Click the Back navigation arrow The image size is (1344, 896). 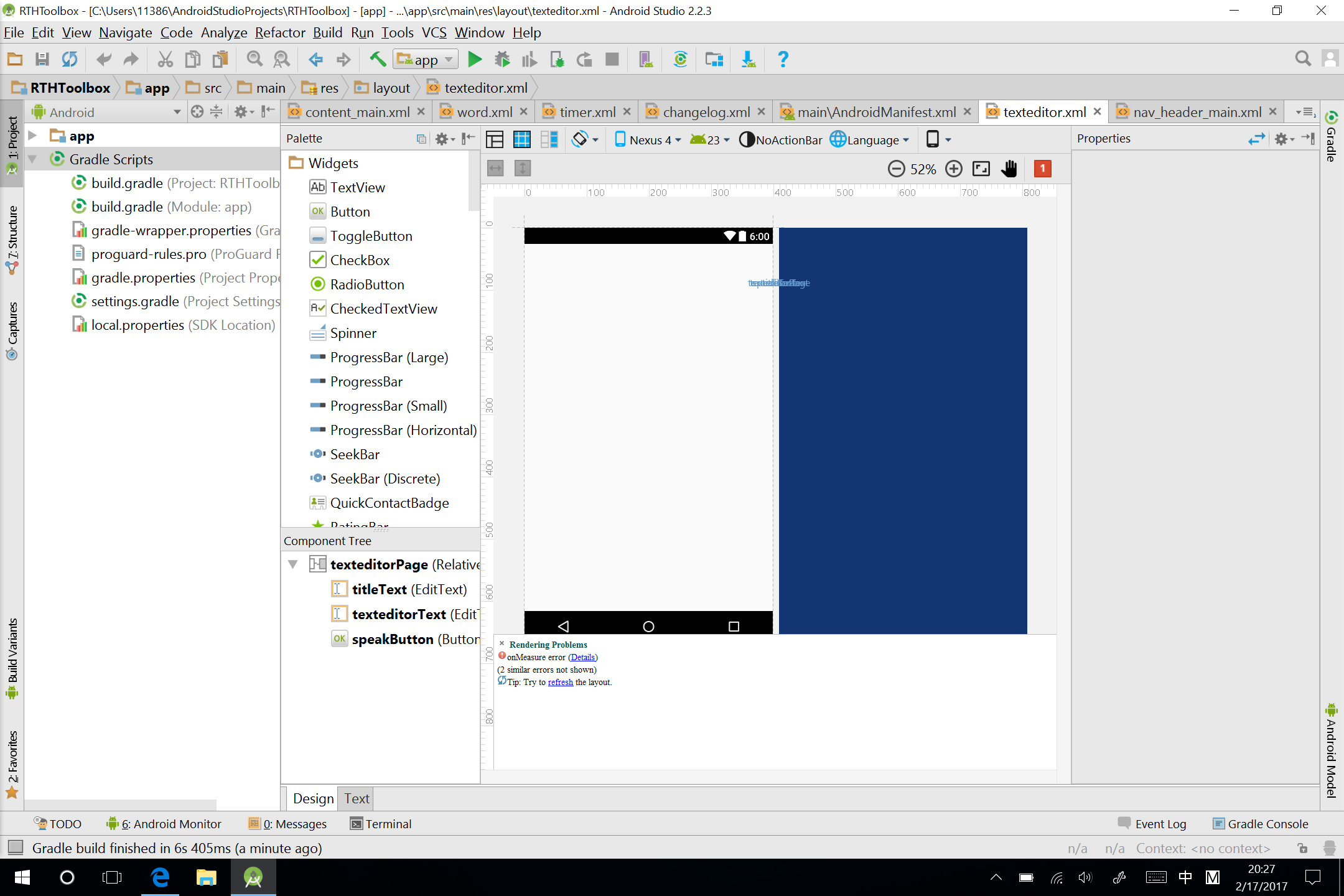pos(315,59)
